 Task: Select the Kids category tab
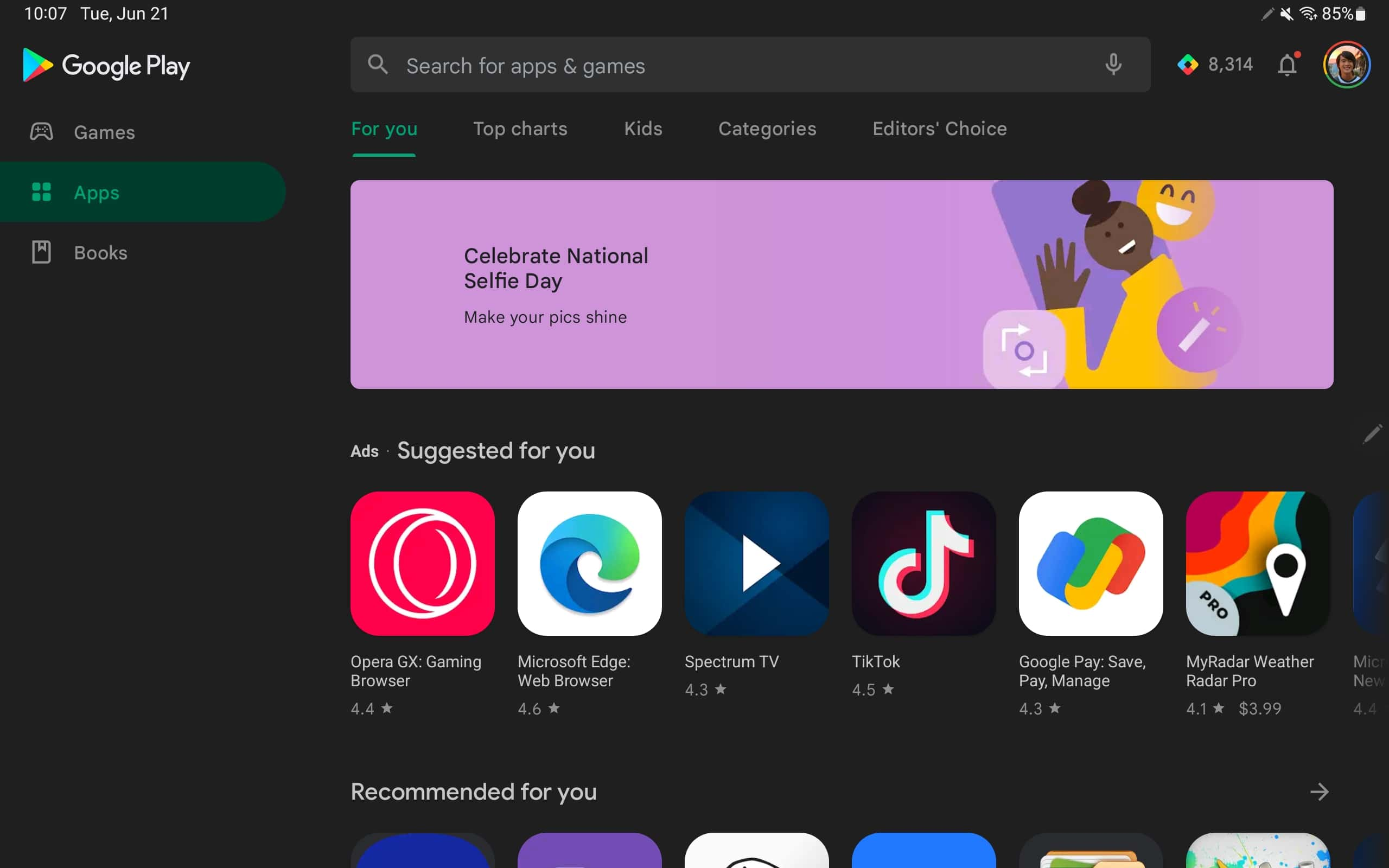644,128
